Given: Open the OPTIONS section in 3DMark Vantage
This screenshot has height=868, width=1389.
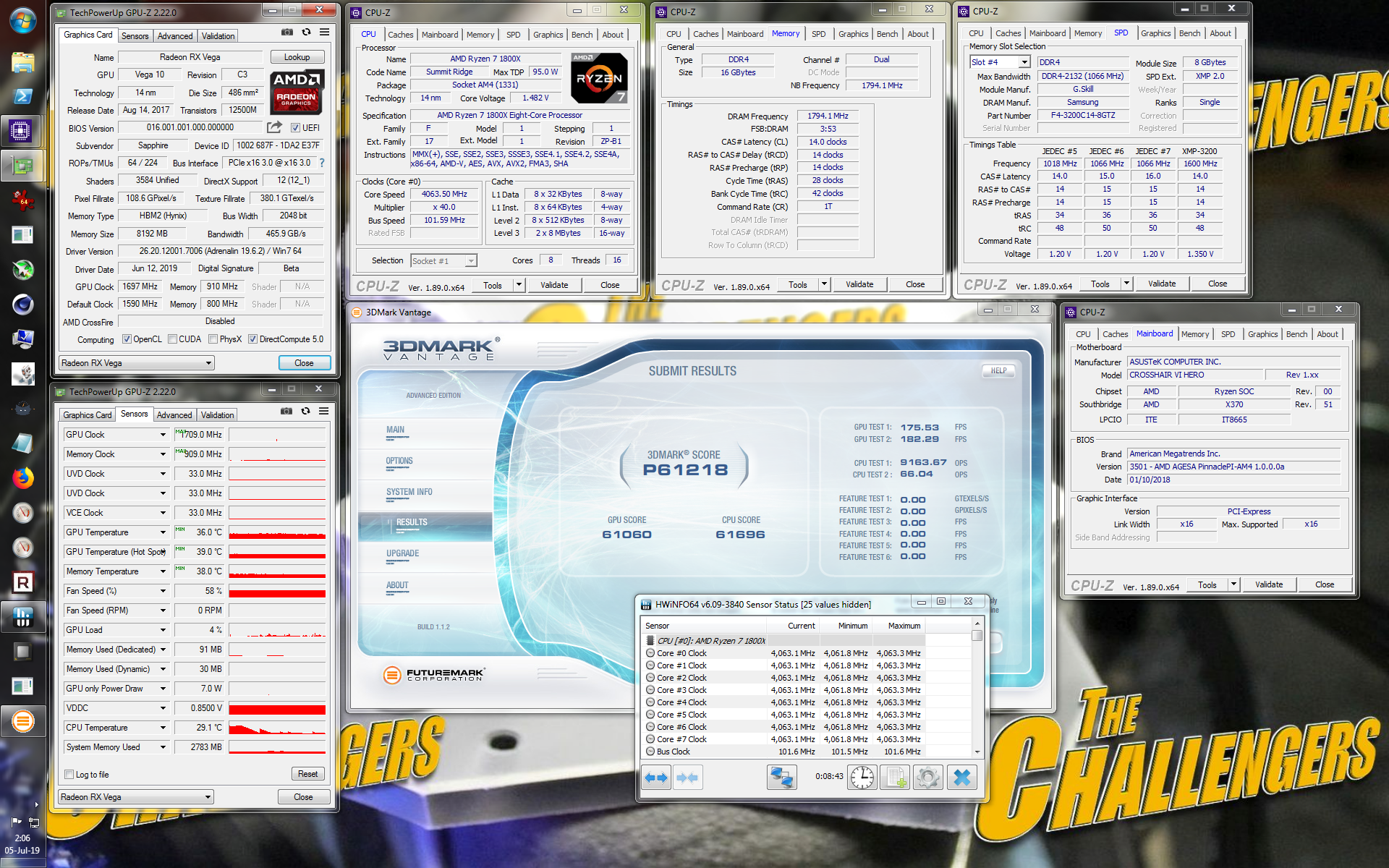Looking at the screenshot, I should click(399, 461).
